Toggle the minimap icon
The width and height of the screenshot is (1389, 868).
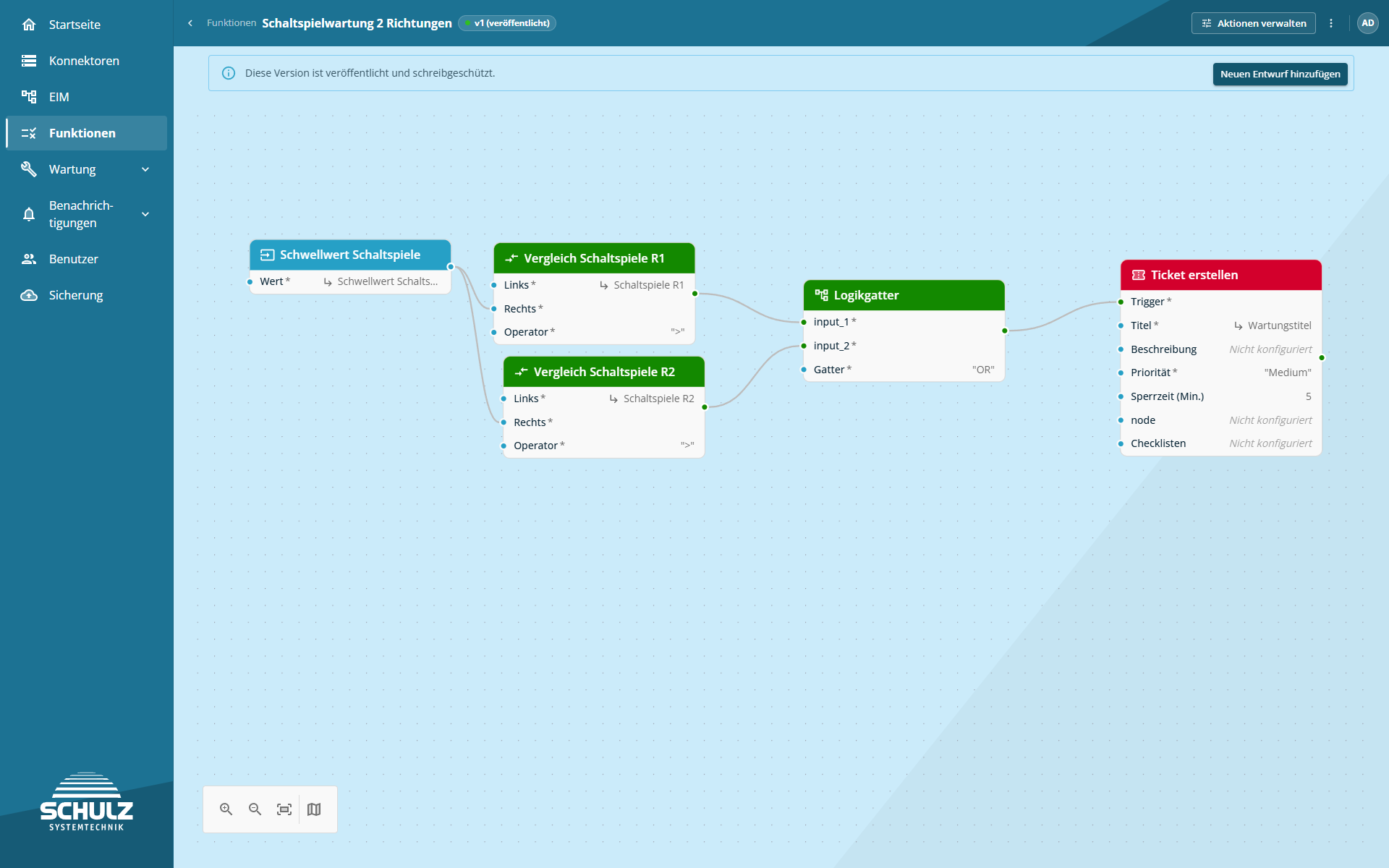click(x=314, y=809)
